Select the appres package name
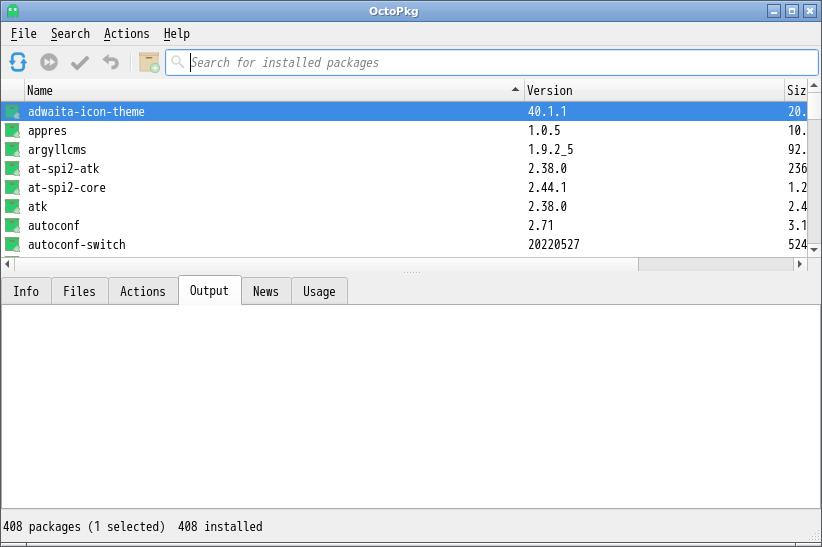The width and height of the screenshot is (822, 547). [47, 131]
